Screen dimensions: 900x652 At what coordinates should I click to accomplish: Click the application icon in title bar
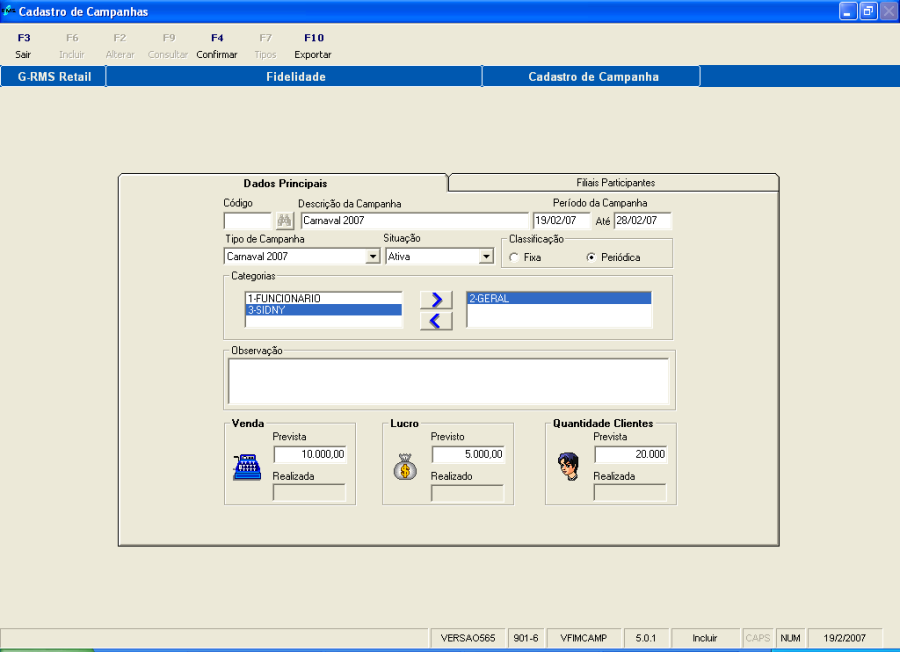point(9,11)
